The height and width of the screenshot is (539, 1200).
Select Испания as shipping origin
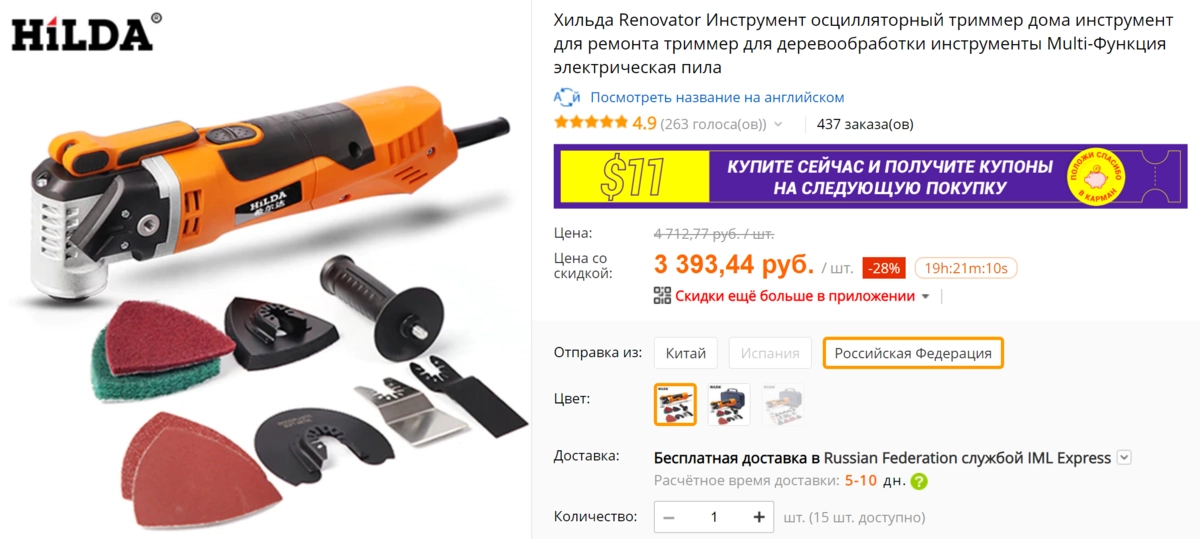pyautogui.click(x=770, y=353)
